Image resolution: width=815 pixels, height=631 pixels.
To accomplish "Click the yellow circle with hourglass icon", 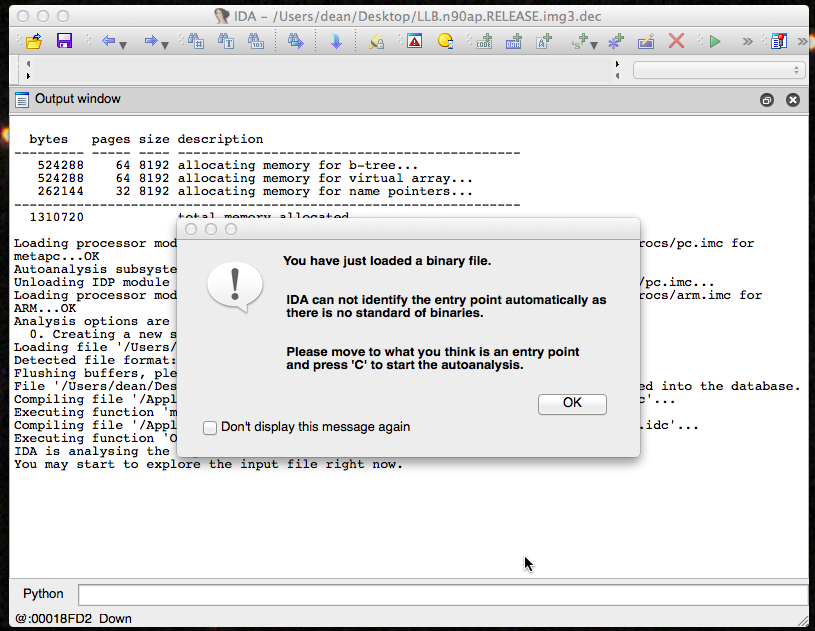I will (x=445, y=41).
